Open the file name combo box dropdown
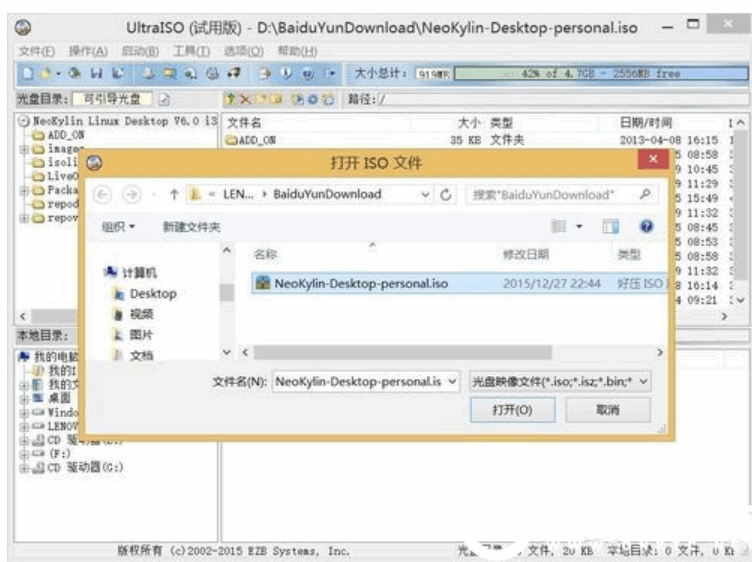 (452, 382)
